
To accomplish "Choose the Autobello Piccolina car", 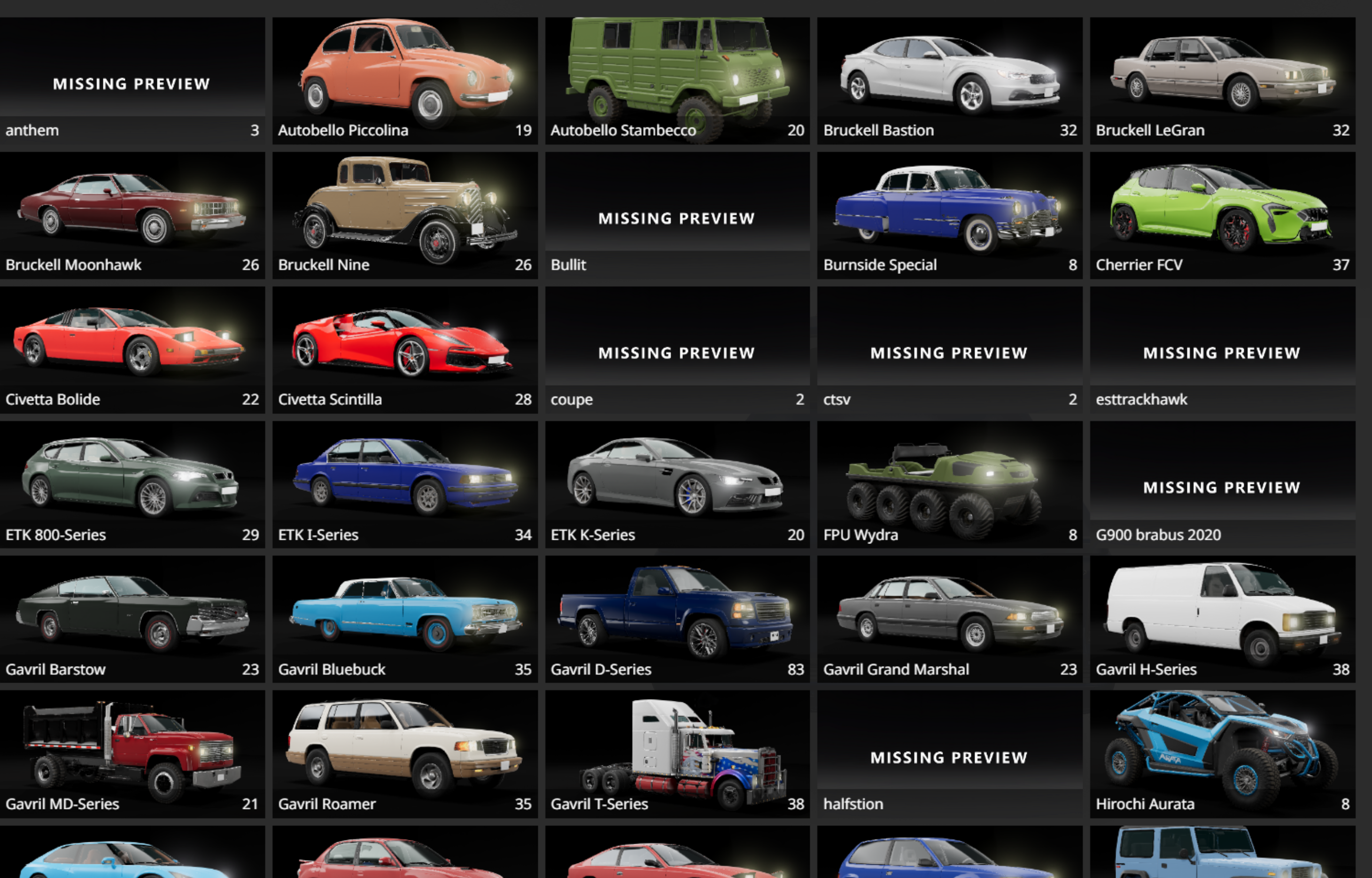I will [405, 80].
